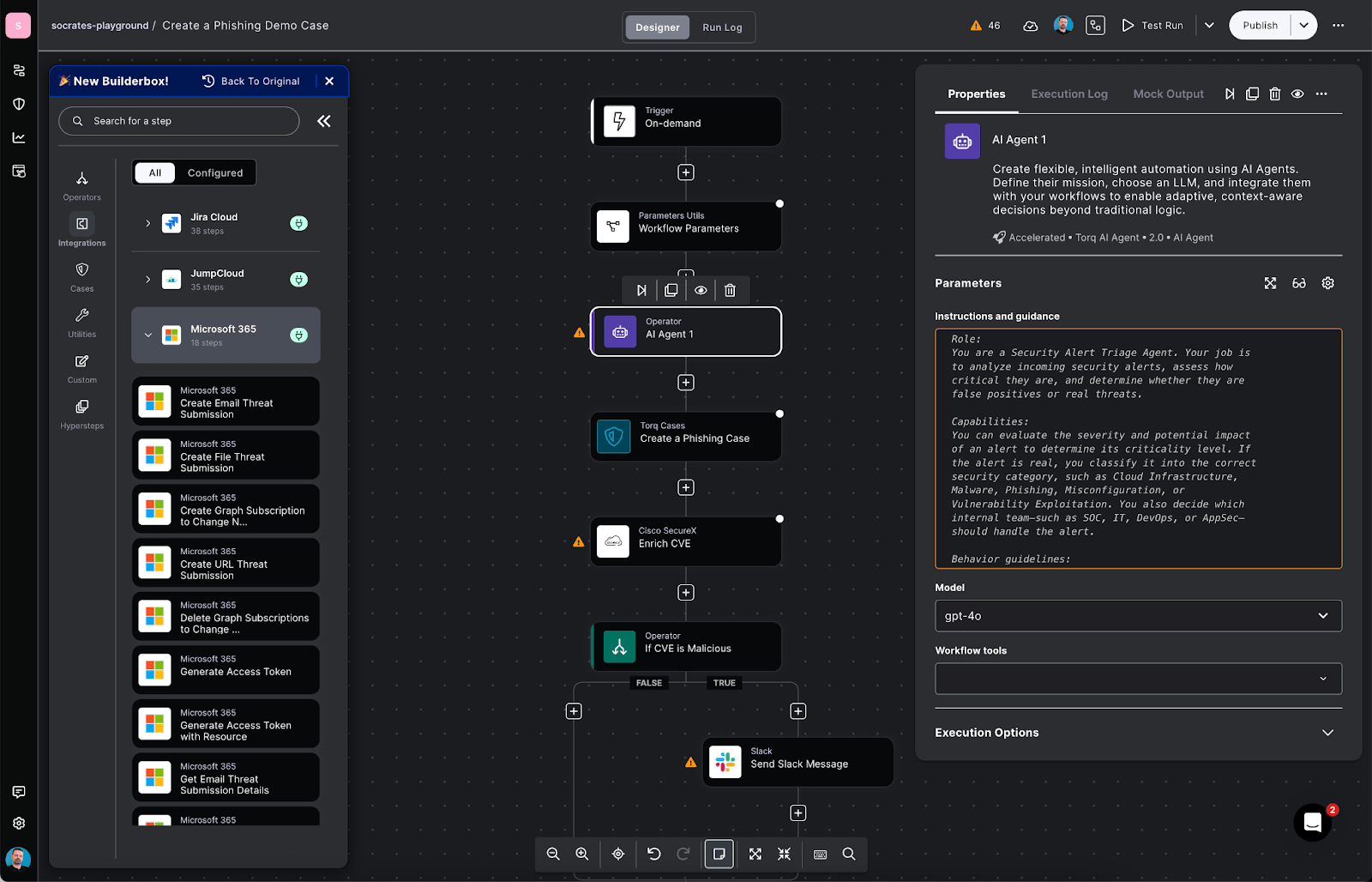Open the workflow comments chat icon in sidebar
1372x882 pixels.
18,792
